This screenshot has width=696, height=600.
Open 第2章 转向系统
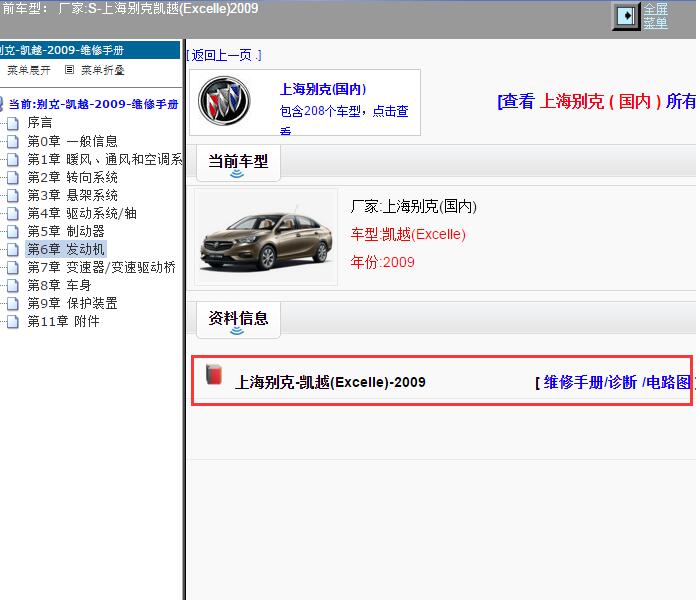72,178
